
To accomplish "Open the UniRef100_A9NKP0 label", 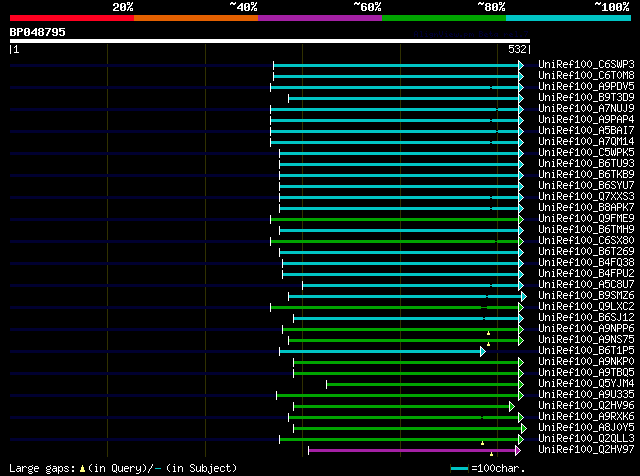I will tap(586, 362).
